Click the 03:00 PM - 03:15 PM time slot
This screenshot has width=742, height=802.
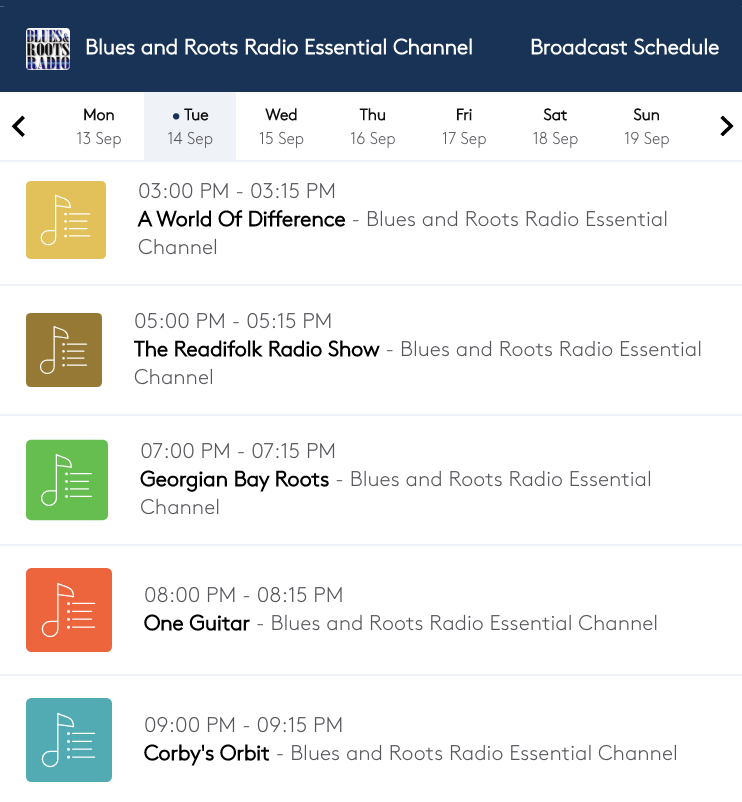tap(237, 191)
